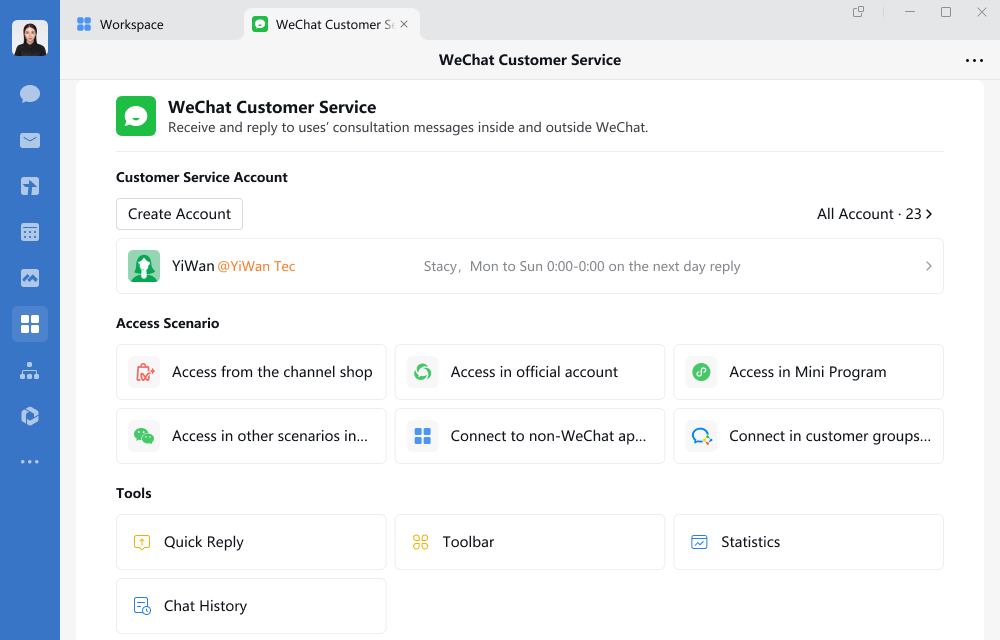Open the Calendar icon in sidebar

pos(30,232)
